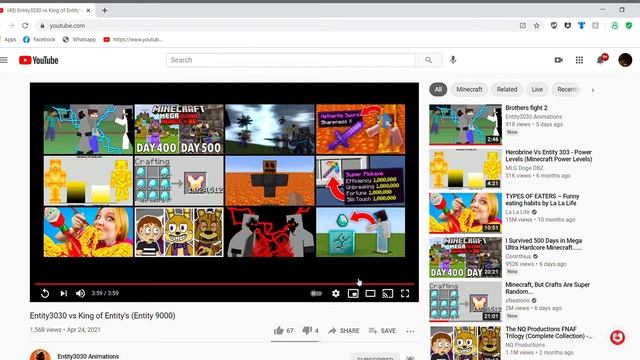Viewport: 640px width, 360px height.
Task: Select the All filter chip
Action: [438, 89]
